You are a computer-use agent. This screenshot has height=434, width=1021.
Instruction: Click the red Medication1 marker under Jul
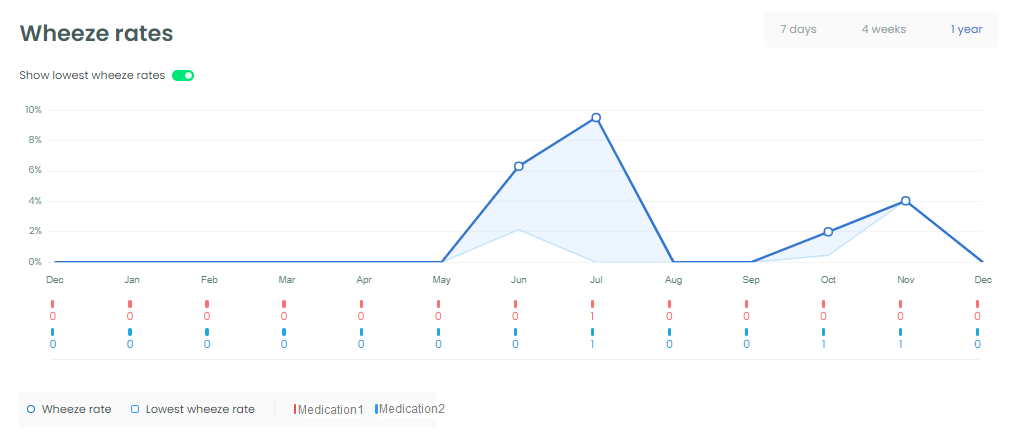pyautogui.click(x=593, y=304)
